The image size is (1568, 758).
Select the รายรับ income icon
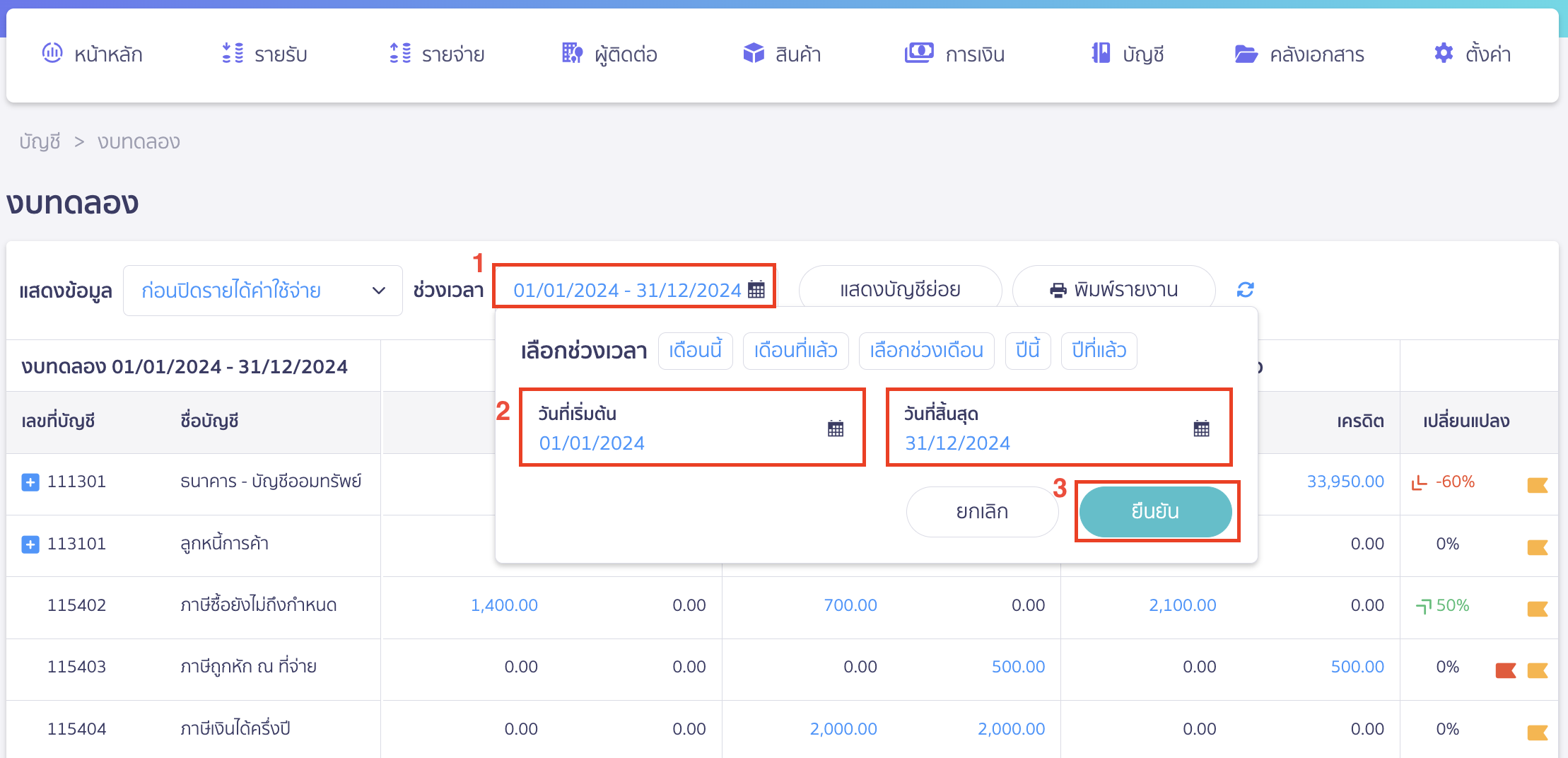click(x=231, y=54)
